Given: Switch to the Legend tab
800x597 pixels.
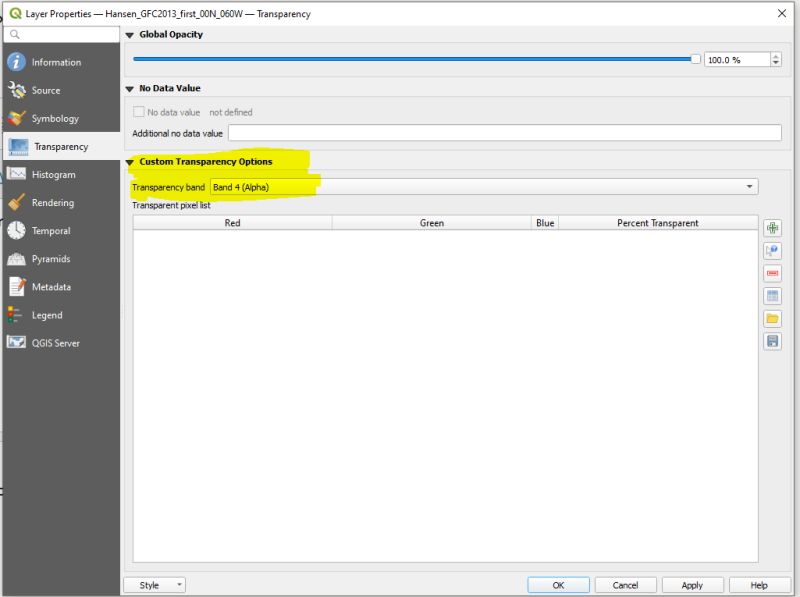Looking at the screenshot, I should (x=61, y=315).
